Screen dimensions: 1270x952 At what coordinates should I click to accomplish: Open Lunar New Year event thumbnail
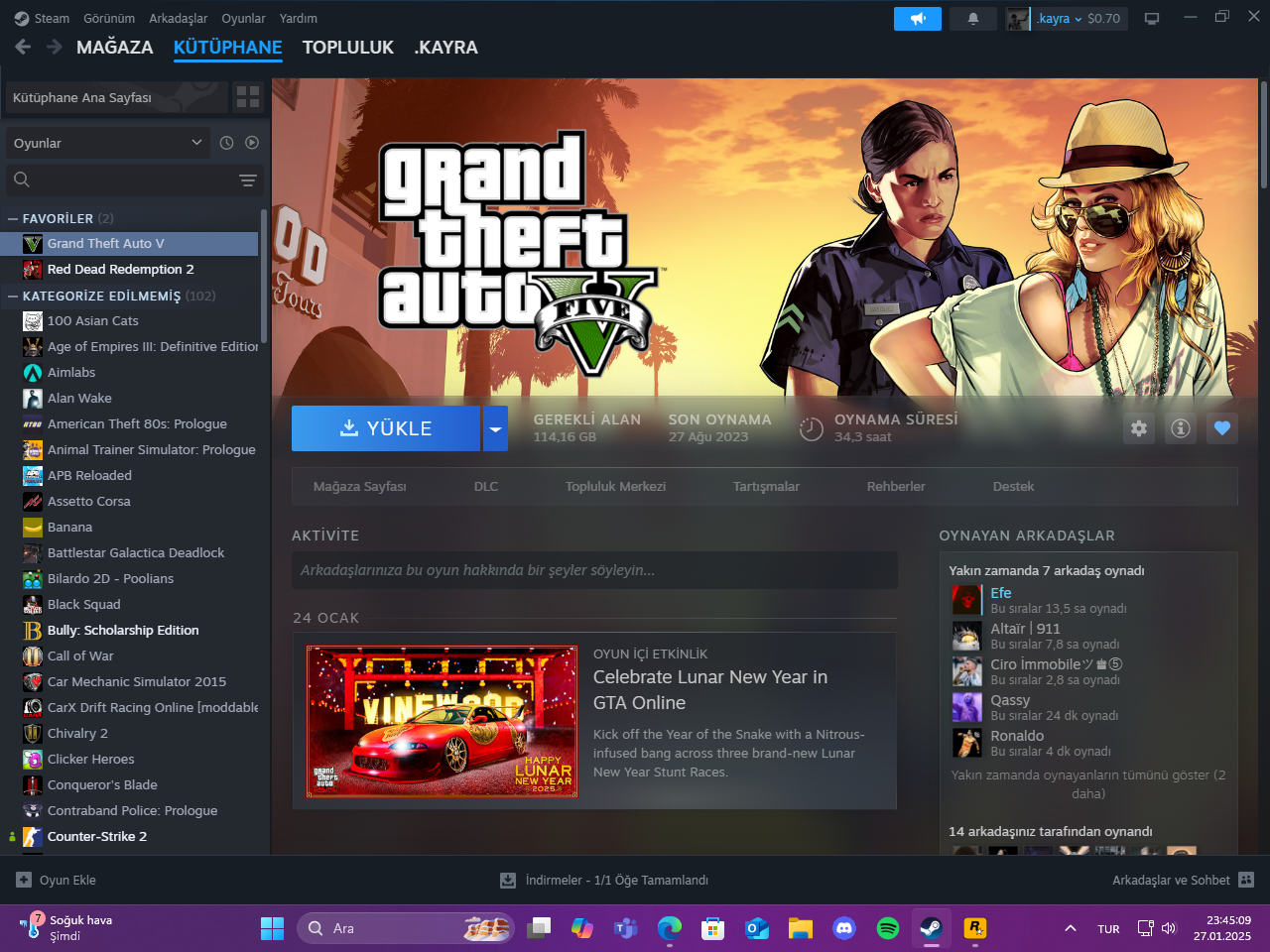click(442, 721)
